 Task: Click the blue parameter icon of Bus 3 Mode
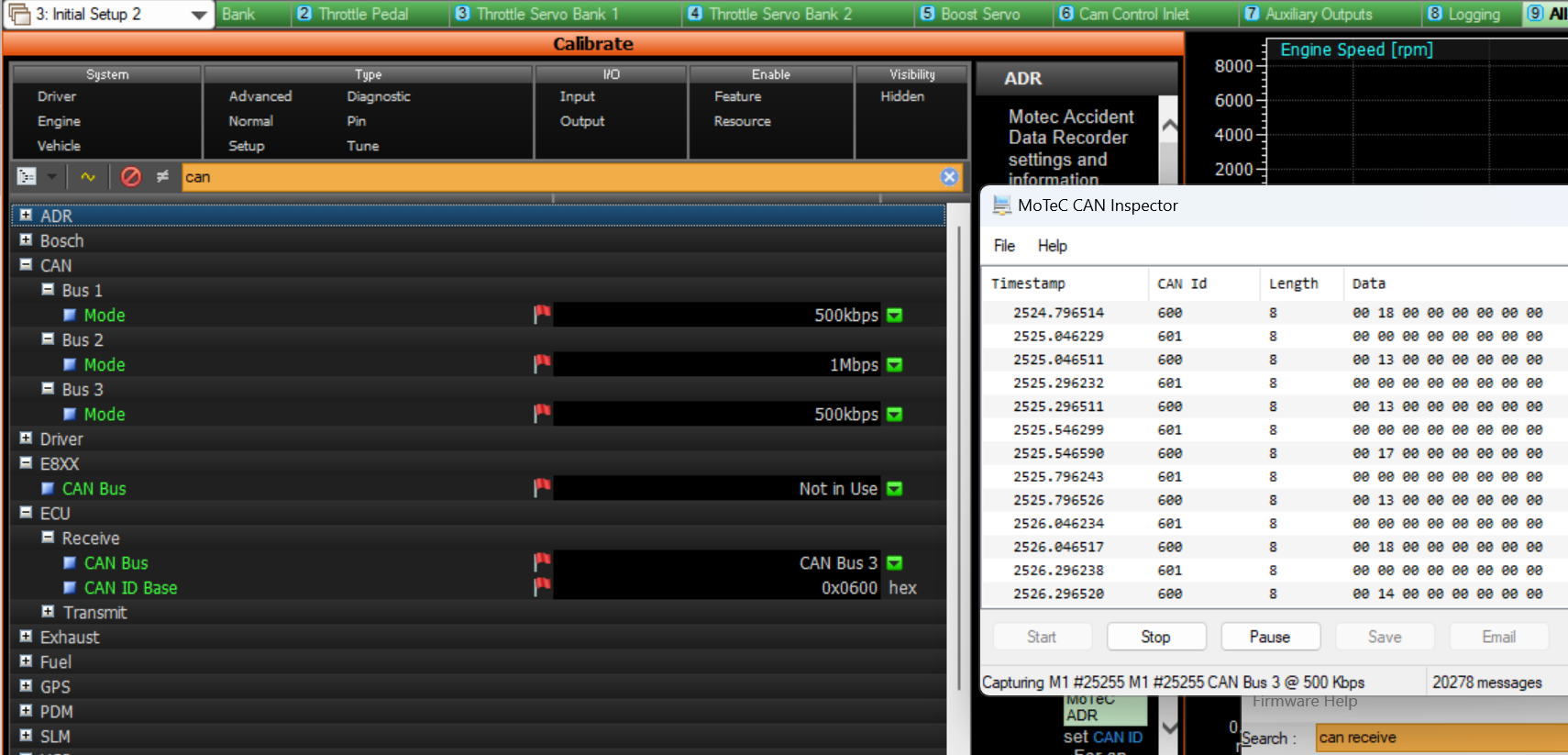(x=70, y=414)
